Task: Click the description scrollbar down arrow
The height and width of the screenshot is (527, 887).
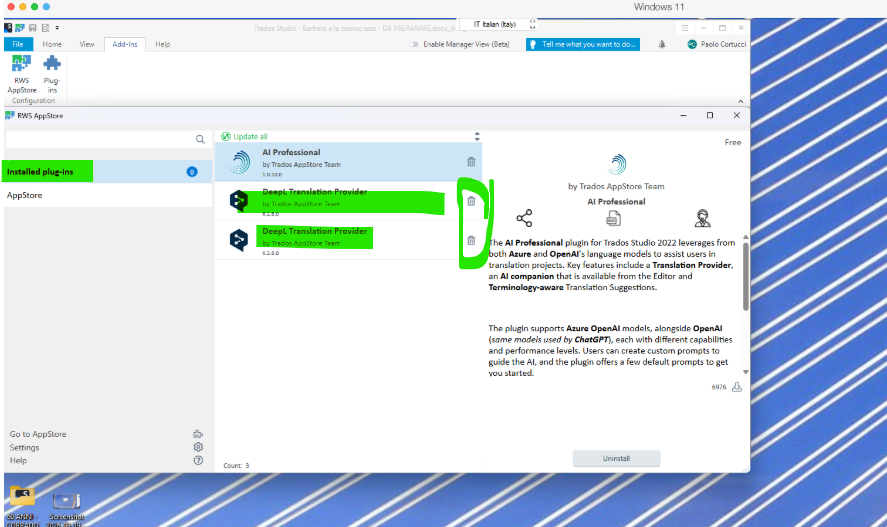Action: point(746,372)
